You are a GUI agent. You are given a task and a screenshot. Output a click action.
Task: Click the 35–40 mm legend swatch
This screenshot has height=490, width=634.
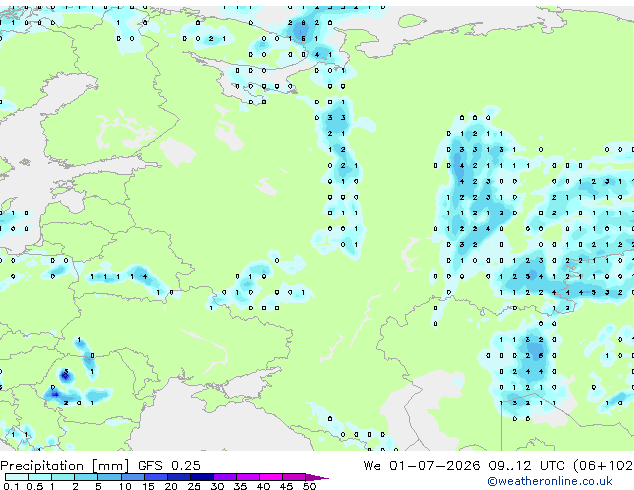click(x=248, y=477)
